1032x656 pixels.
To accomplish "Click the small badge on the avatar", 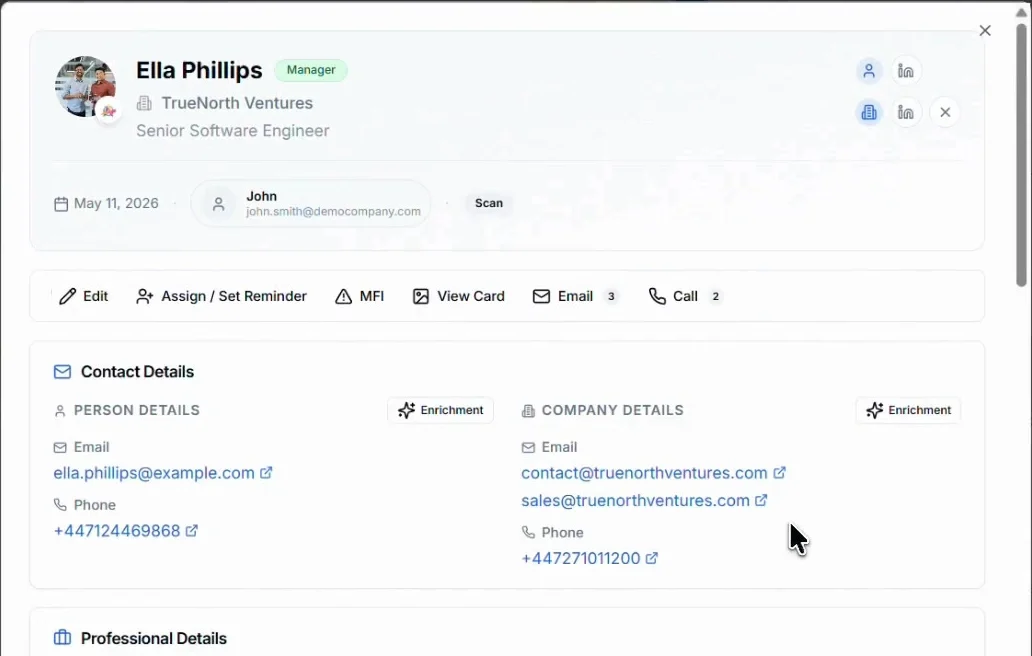I will click(x=109, y=111).
